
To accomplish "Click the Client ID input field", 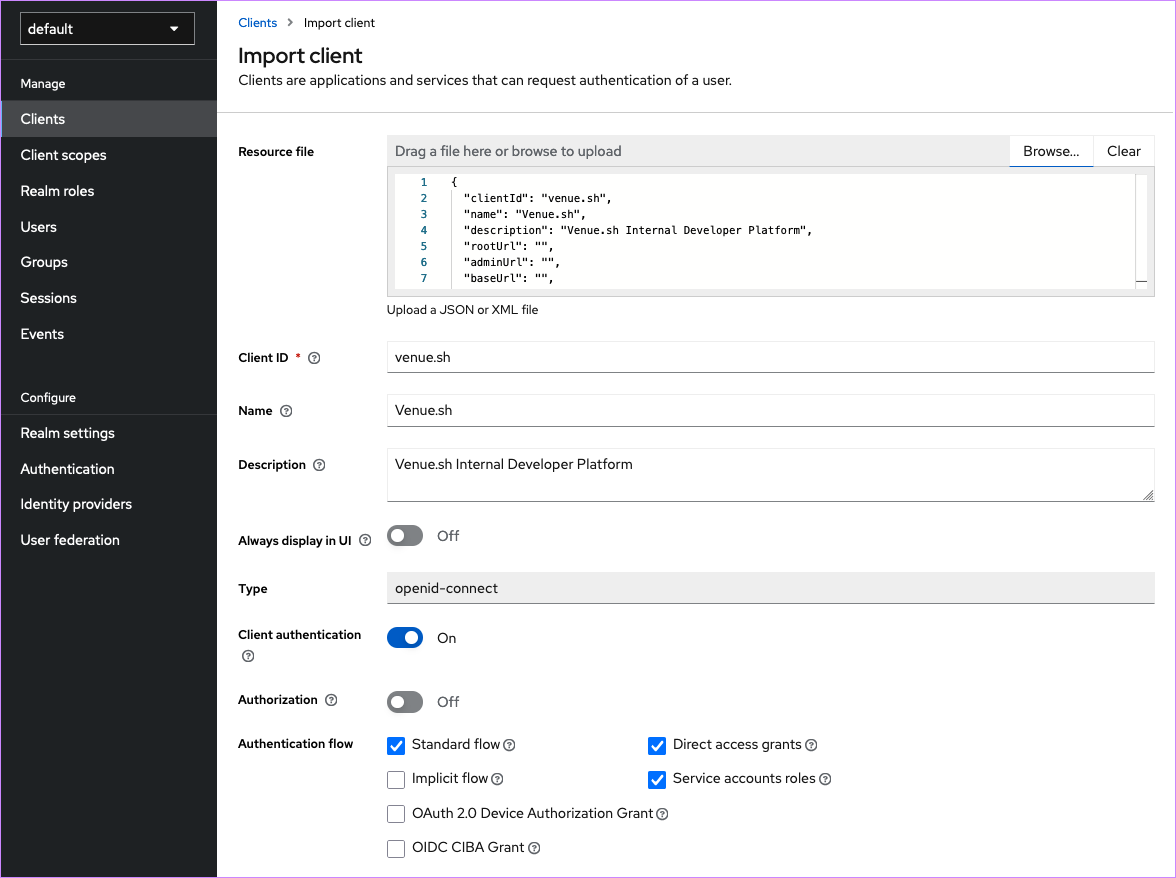I will (x=770, y=358).
